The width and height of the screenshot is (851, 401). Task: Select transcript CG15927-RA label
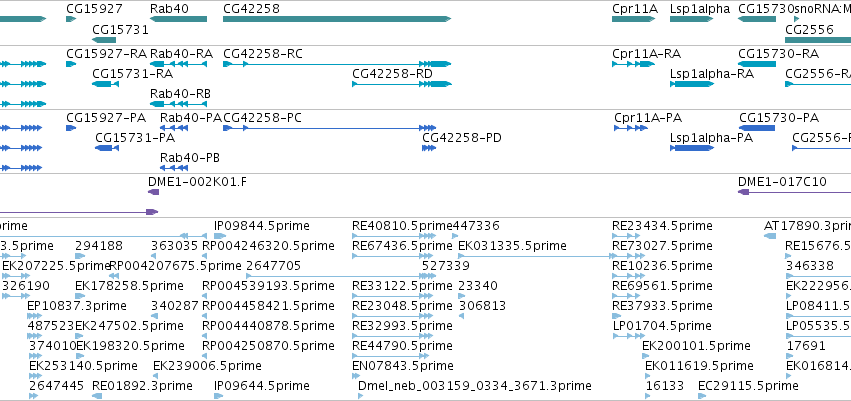(x=106, y=54)
